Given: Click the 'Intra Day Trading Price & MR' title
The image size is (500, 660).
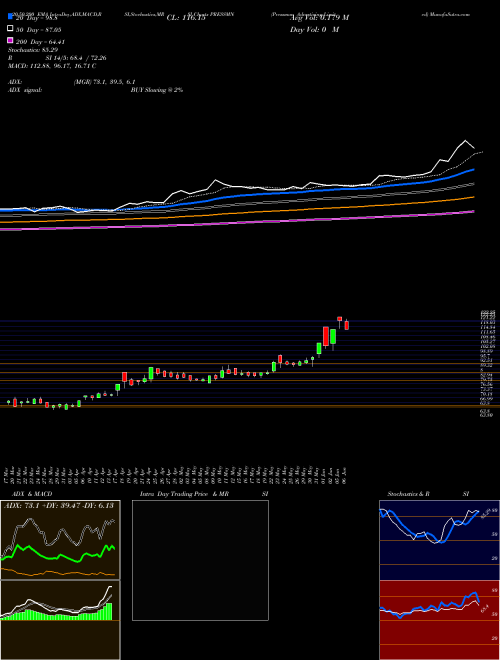Looking at the screenshot, I should [x=184, y=494].
